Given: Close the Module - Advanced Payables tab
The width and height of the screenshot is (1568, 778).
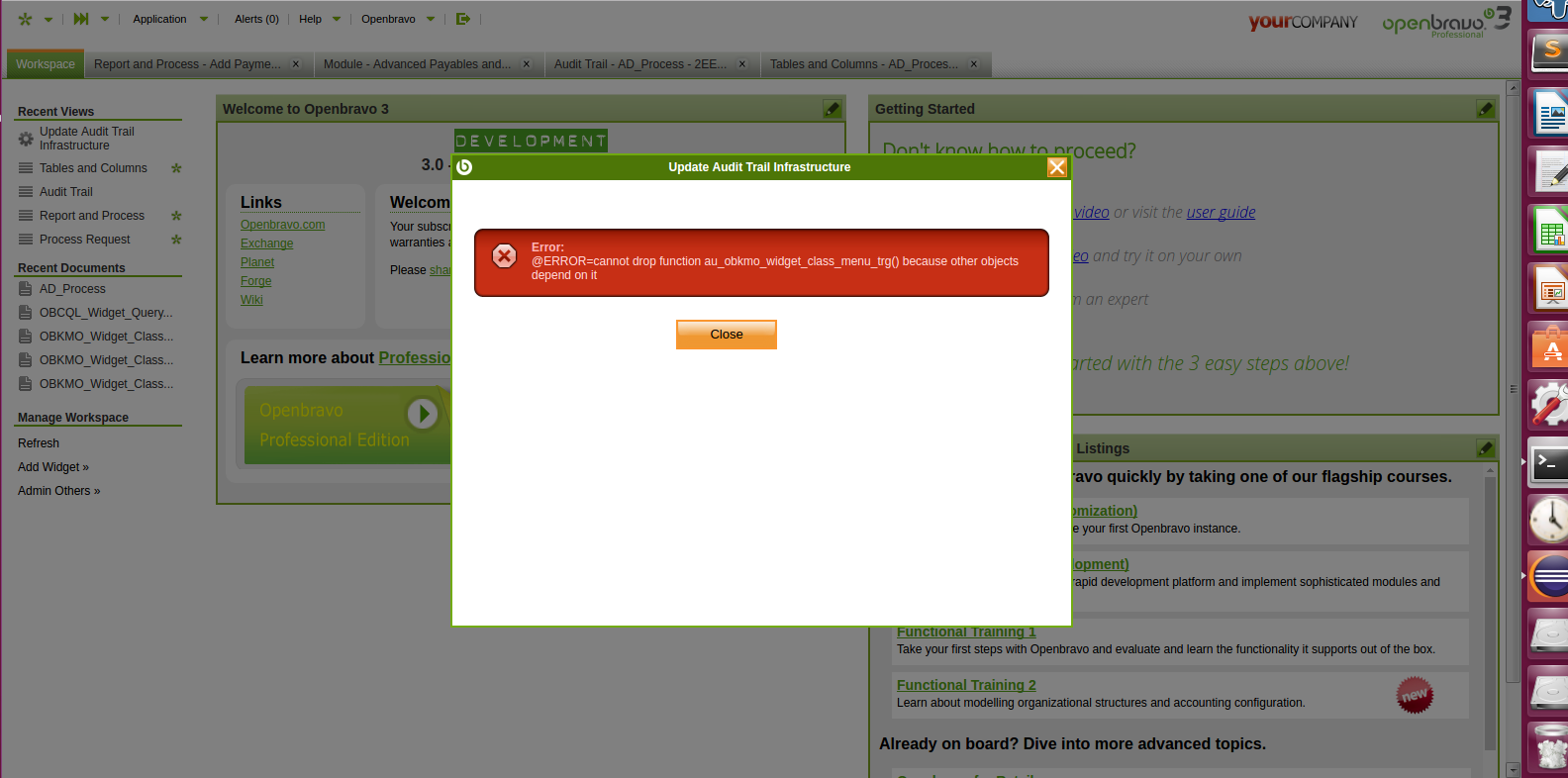Looking at the screenshot, I should pyautogui.click(x=527, y=64).
